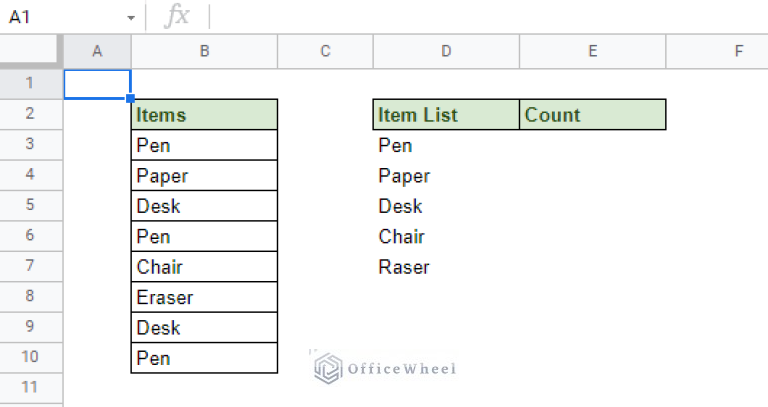Select column E header
Screen dimensions: 768x407
coord(592,51)
